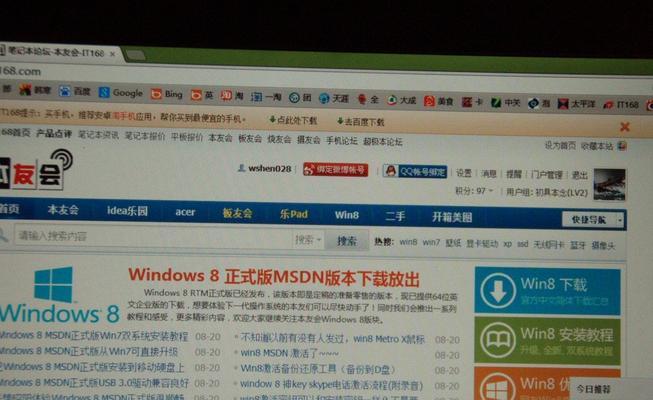Open the 搜索 type dropdown in search box
Screen dimensions: 653x400
coord(308,240)
